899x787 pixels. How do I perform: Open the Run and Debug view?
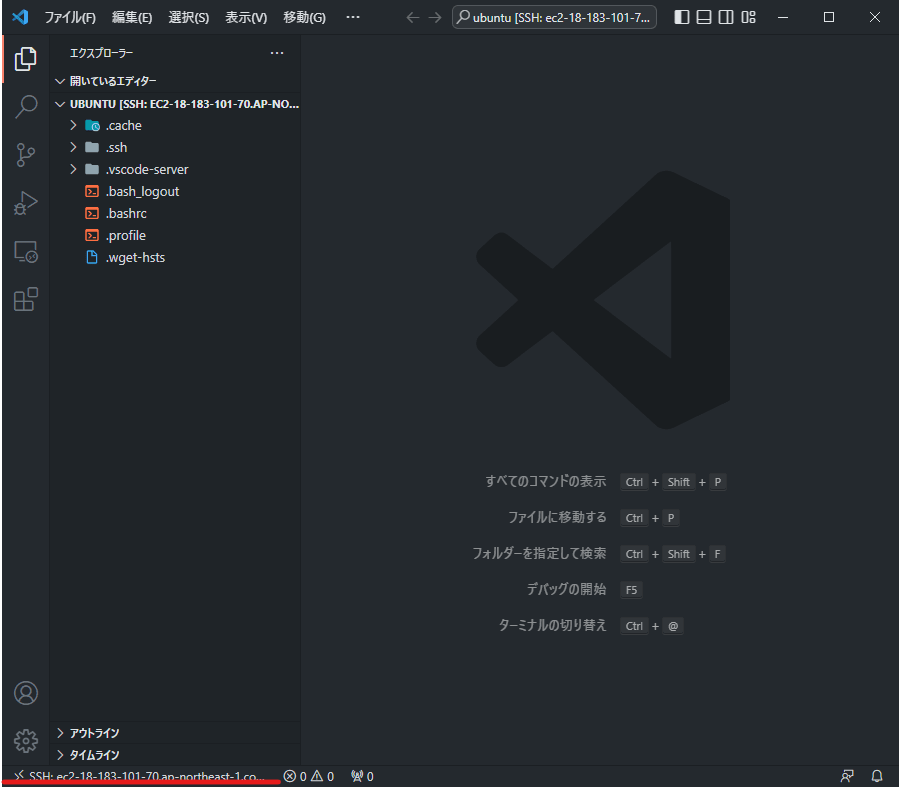click(25, 203)
